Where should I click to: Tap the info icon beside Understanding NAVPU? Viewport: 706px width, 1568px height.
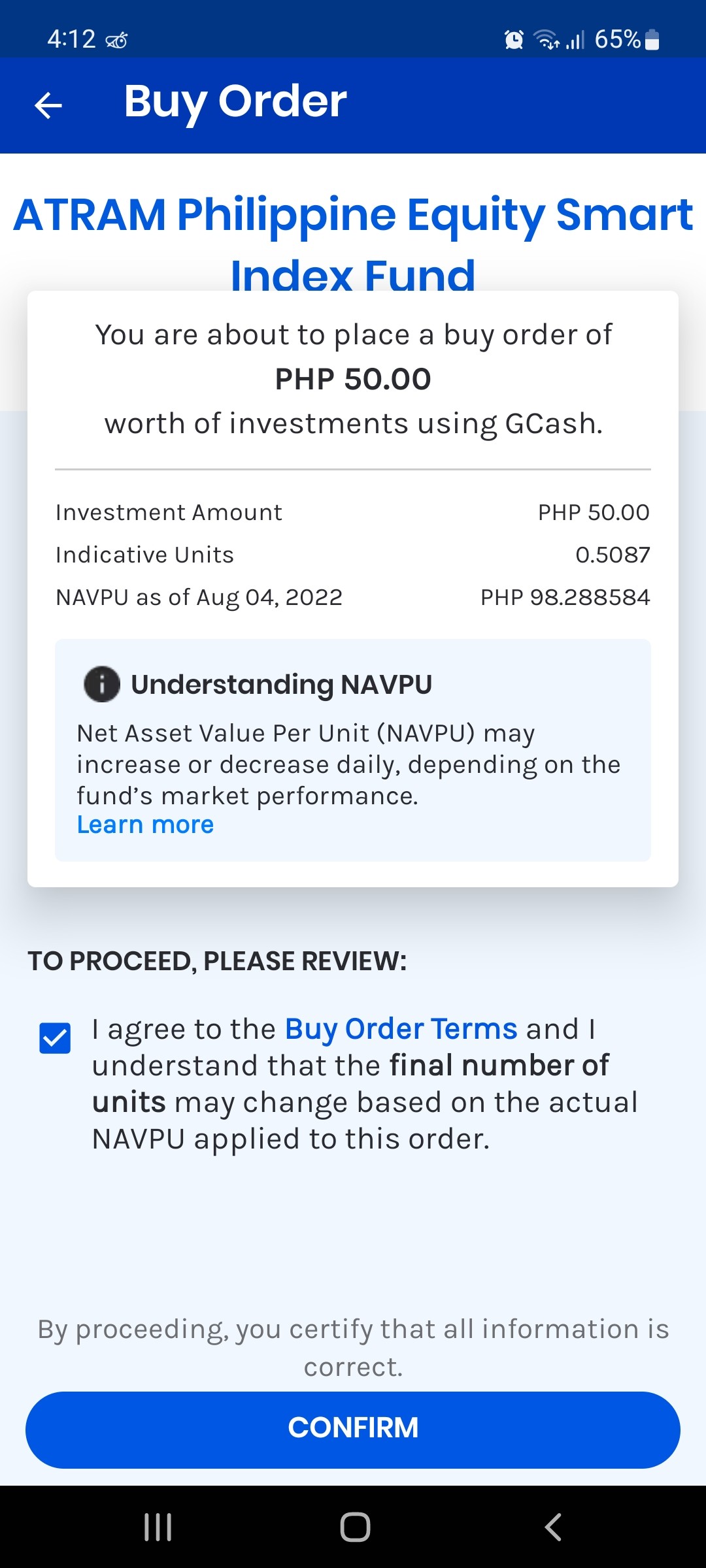[x=102, y=684]
